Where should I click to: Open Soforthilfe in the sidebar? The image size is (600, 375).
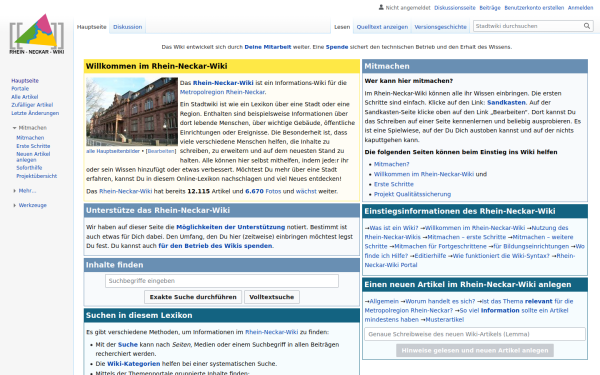click(x=29, y=168)
